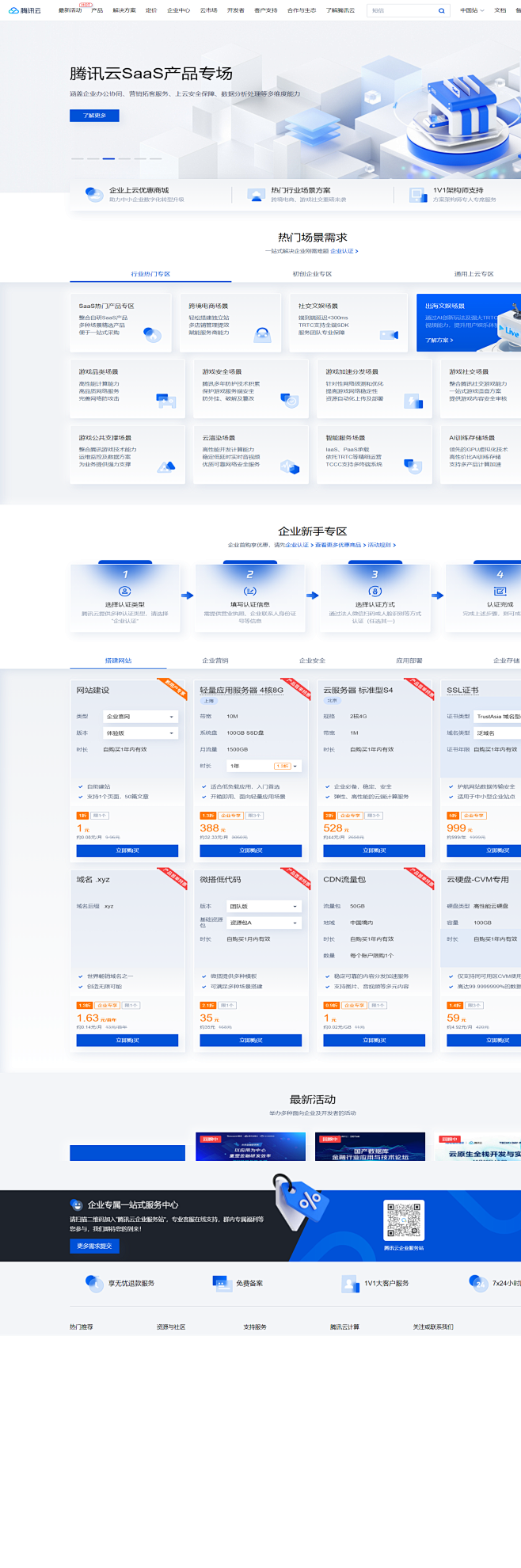521x1568 pixels.
Task: Open the 最新活动 navigation item
Action: pos(70,11)
